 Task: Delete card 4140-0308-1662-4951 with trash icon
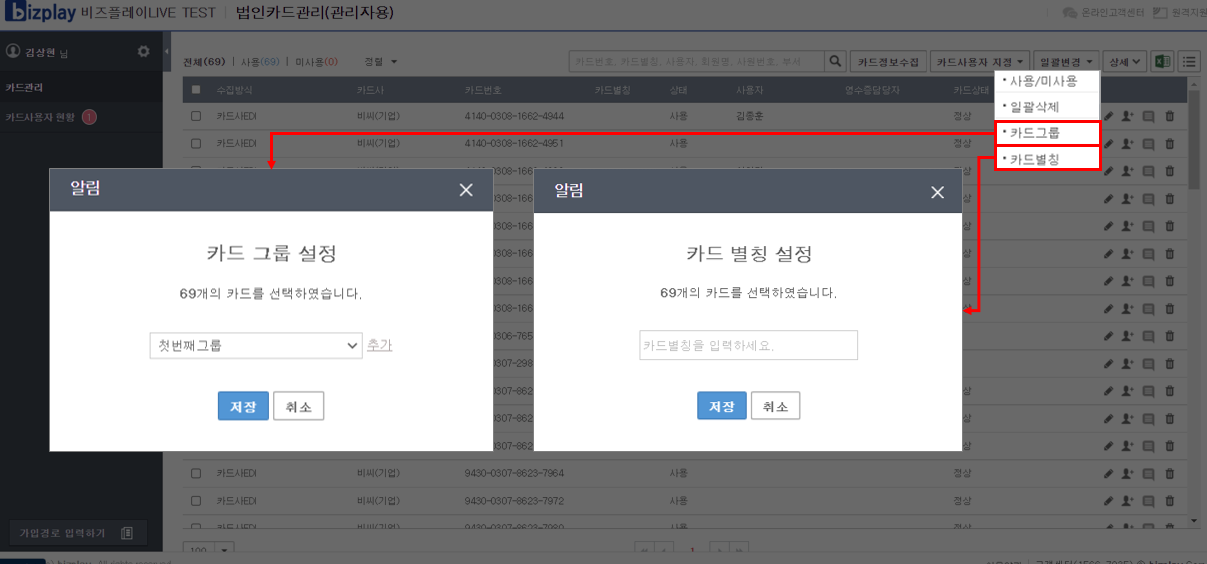pos(1170,144)
